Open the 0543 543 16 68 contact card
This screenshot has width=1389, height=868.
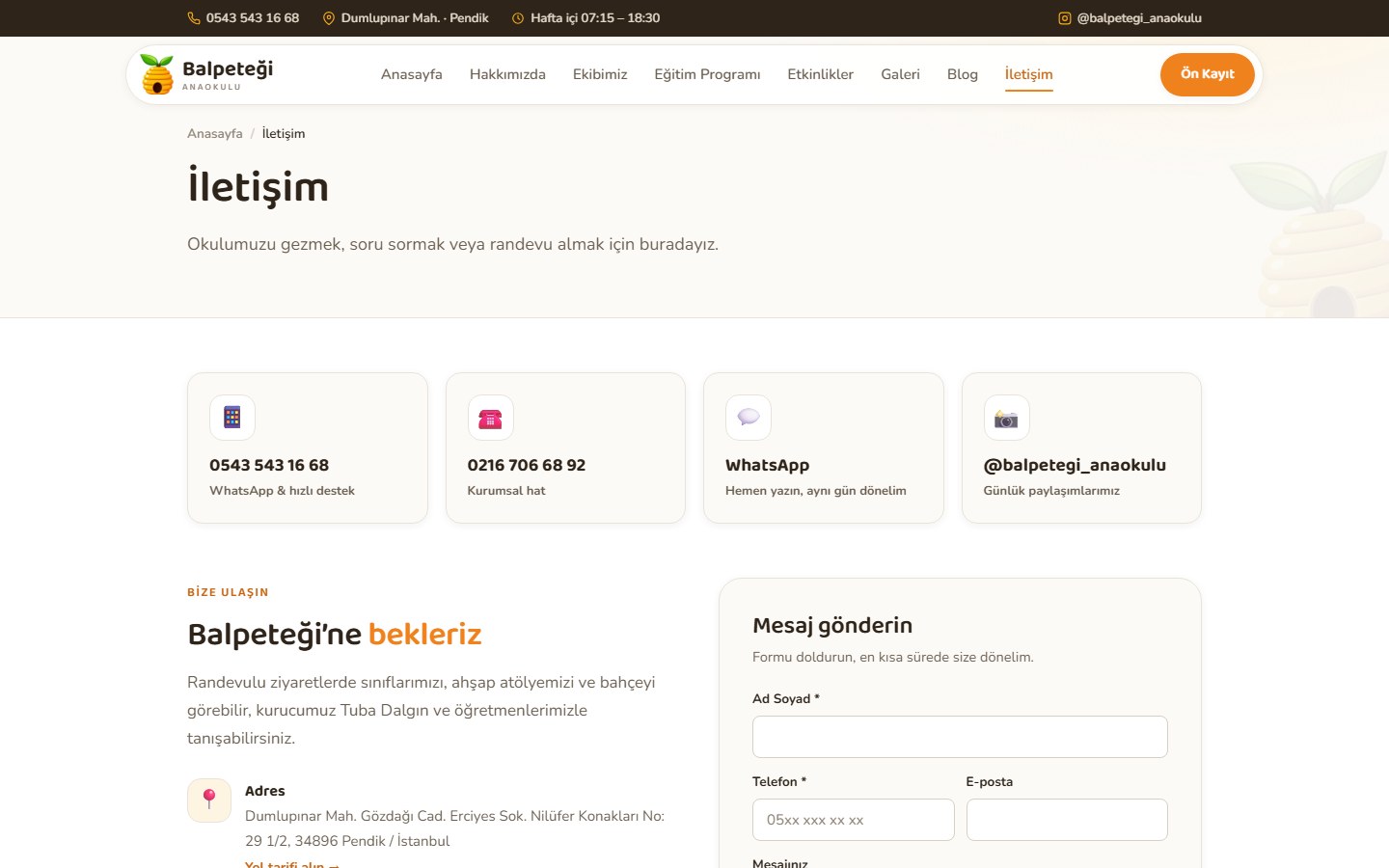[x=308, y=448]
